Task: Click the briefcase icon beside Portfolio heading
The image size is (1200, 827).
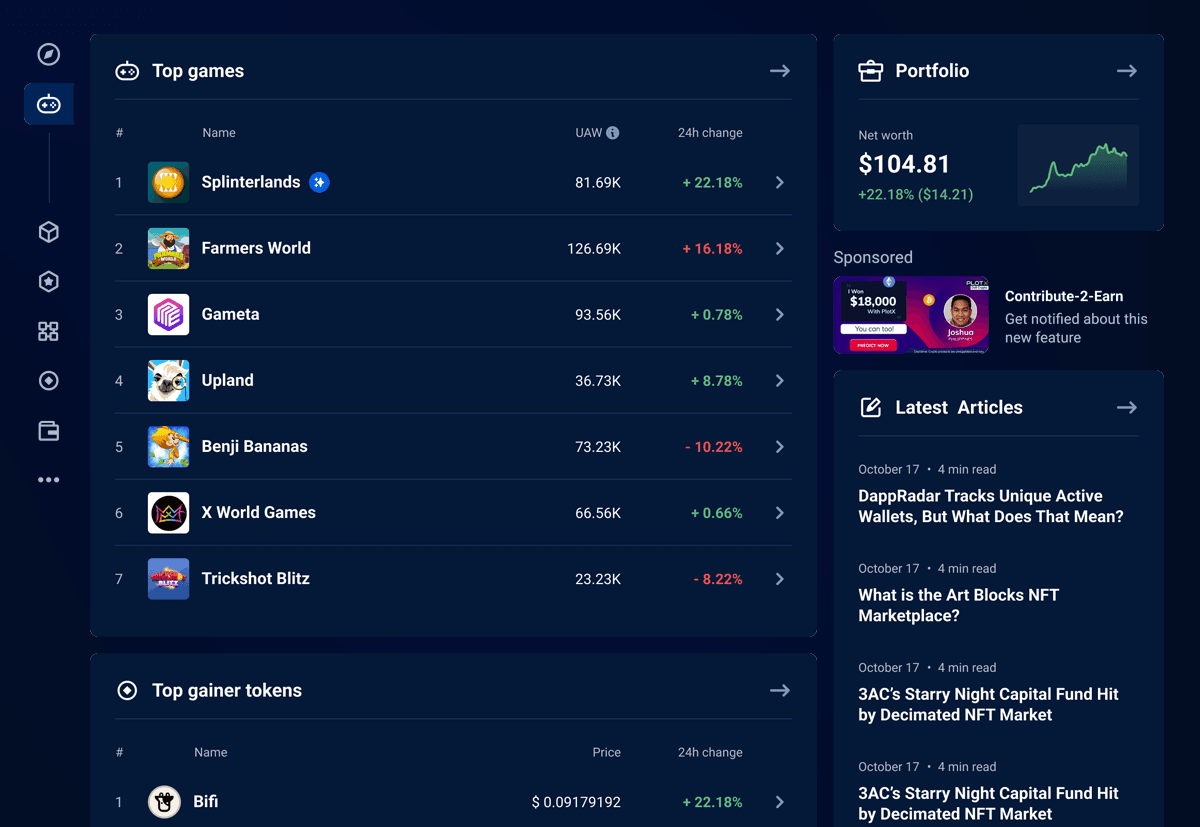Action: pos(871,71)
